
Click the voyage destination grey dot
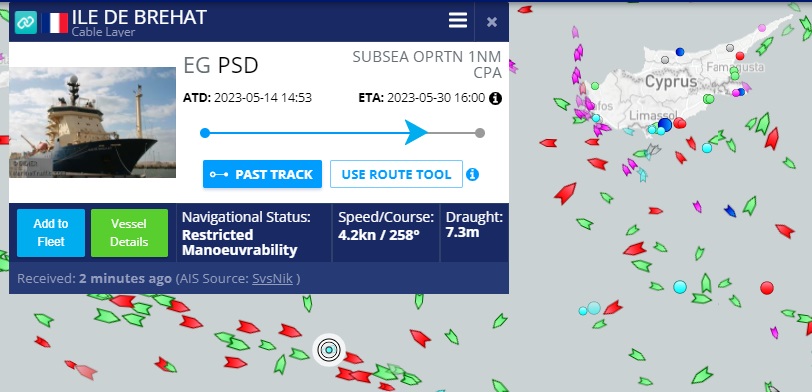click(480, 133)
